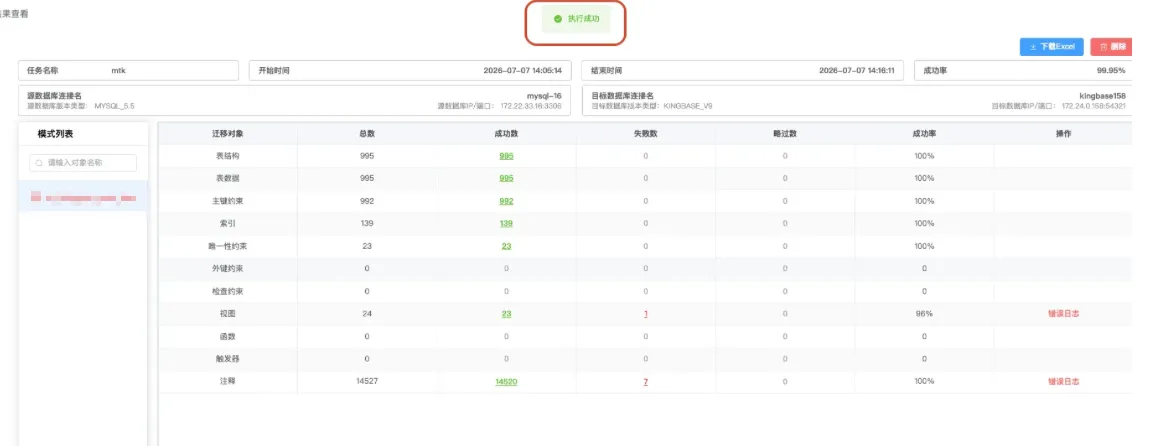Click failure count 7 for 注释
This screenshot has width=1157, height=446.
click(x=646, y=382)
